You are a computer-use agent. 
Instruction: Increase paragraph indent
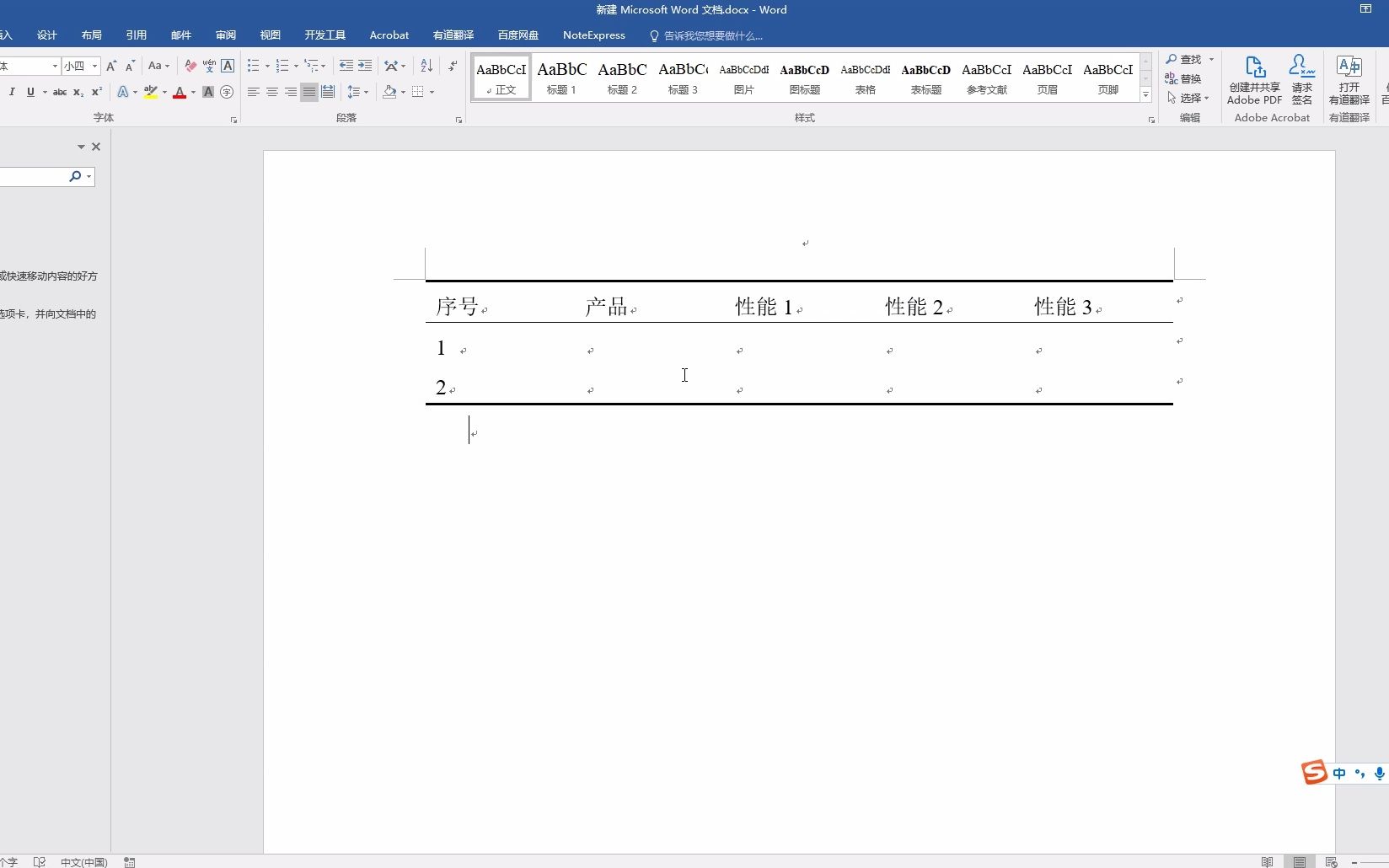point(365,66)
